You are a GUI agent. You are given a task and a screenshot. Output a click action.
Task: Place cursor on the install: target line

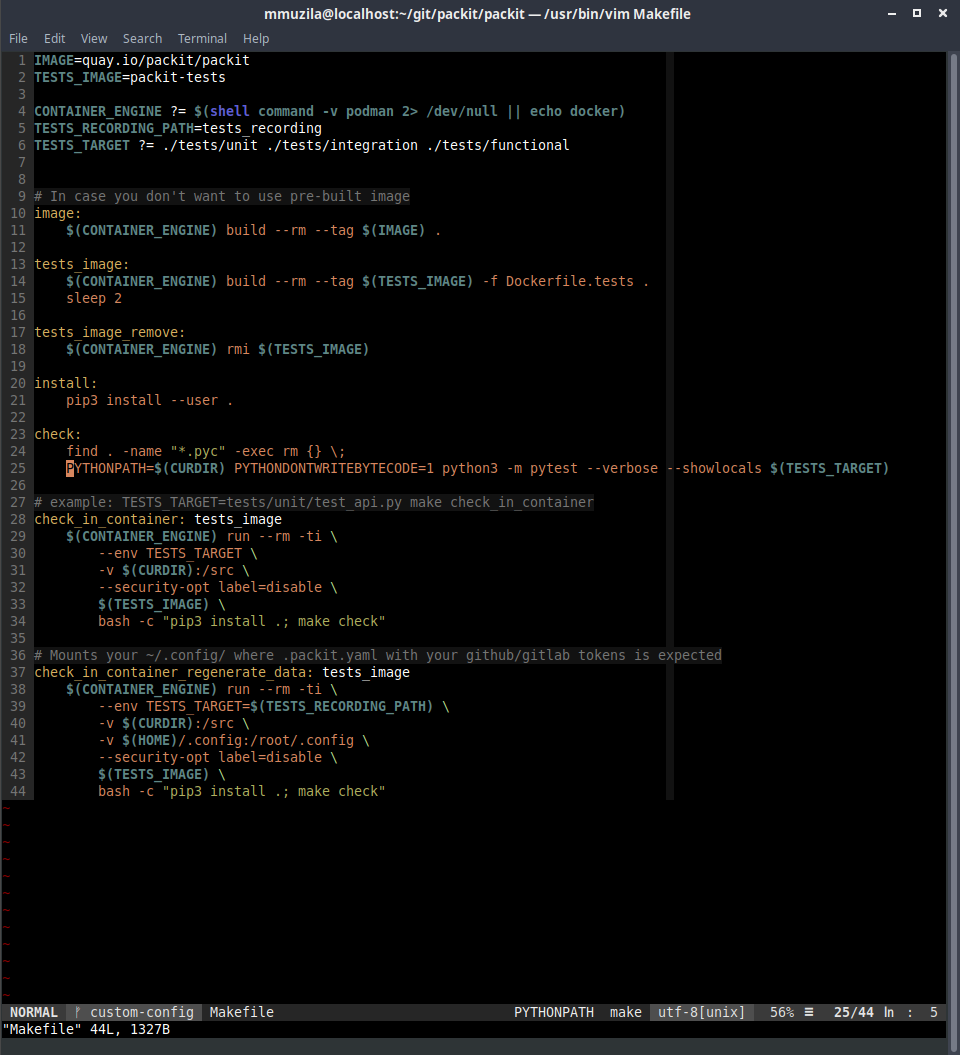click(66, 383)
